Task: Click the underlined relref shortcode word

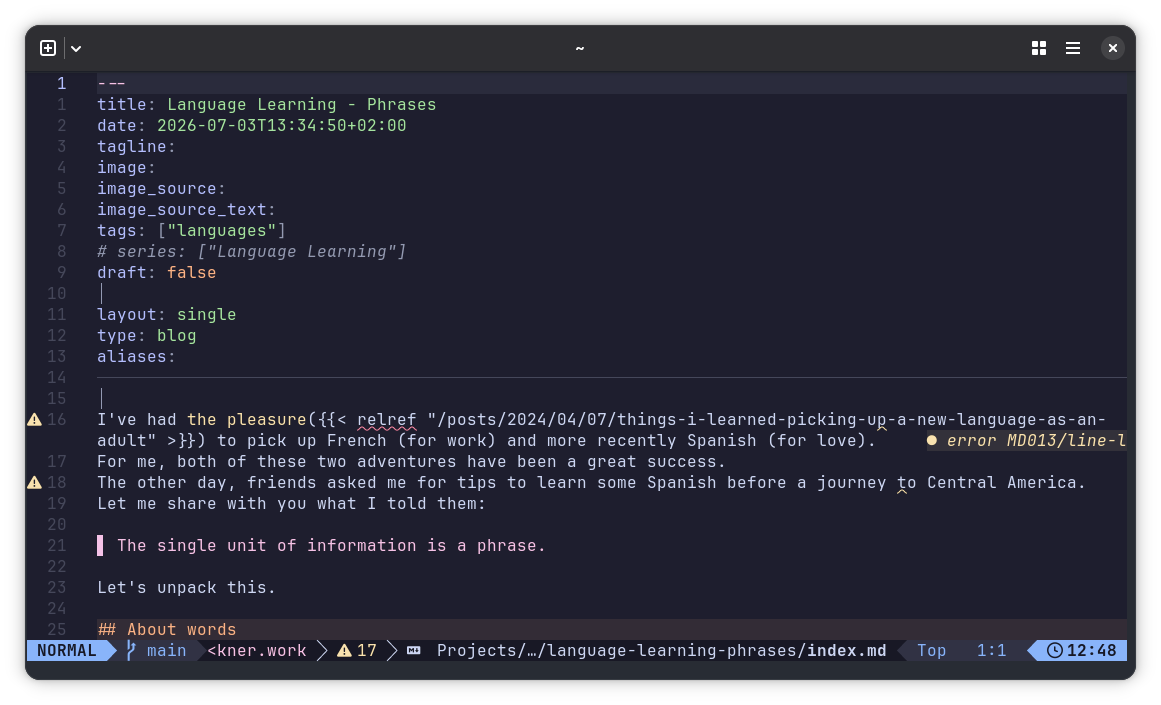Action: coord(387,420)
